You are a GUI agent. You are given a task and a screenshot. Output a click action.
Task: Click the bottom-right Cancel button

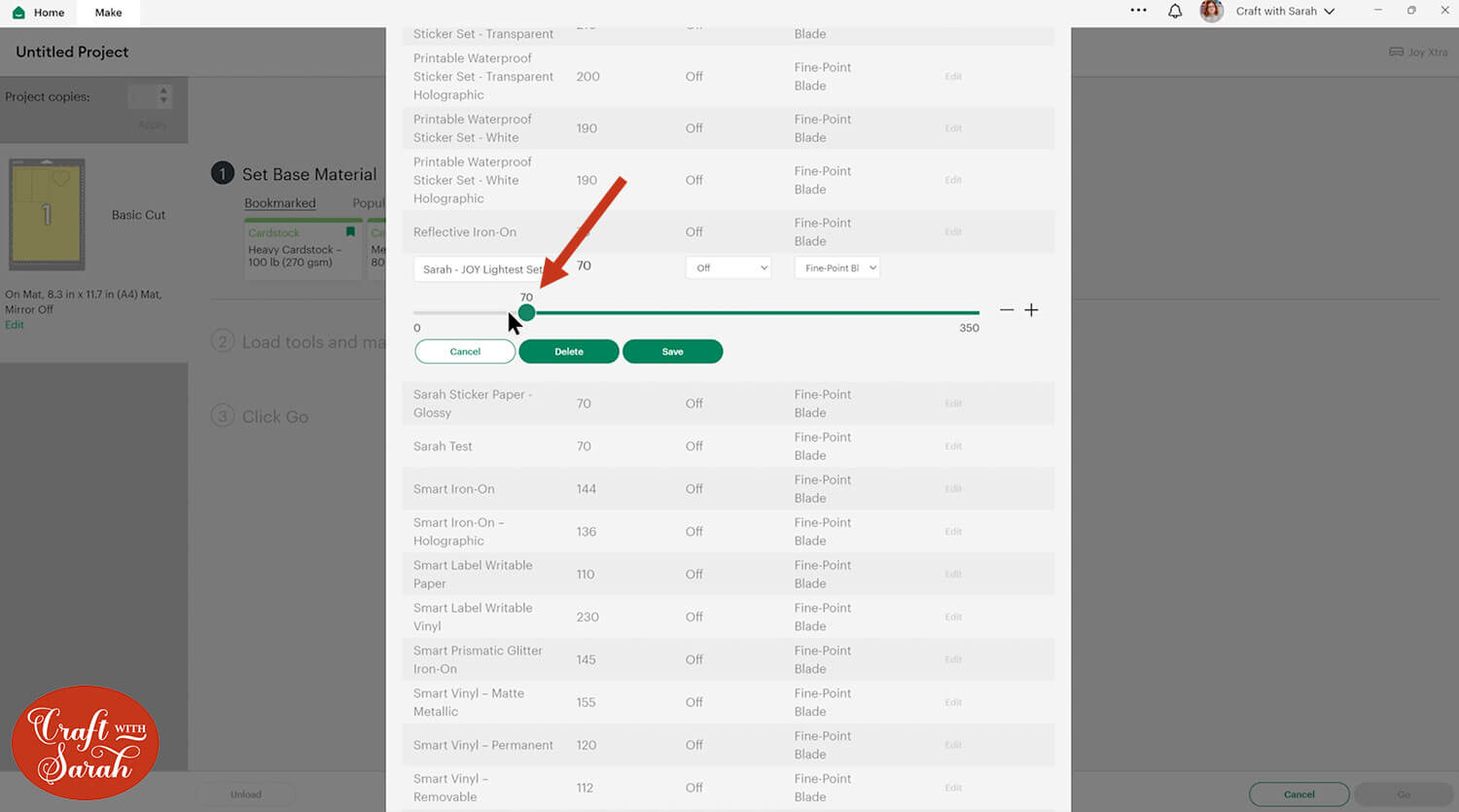(1299, 794)
